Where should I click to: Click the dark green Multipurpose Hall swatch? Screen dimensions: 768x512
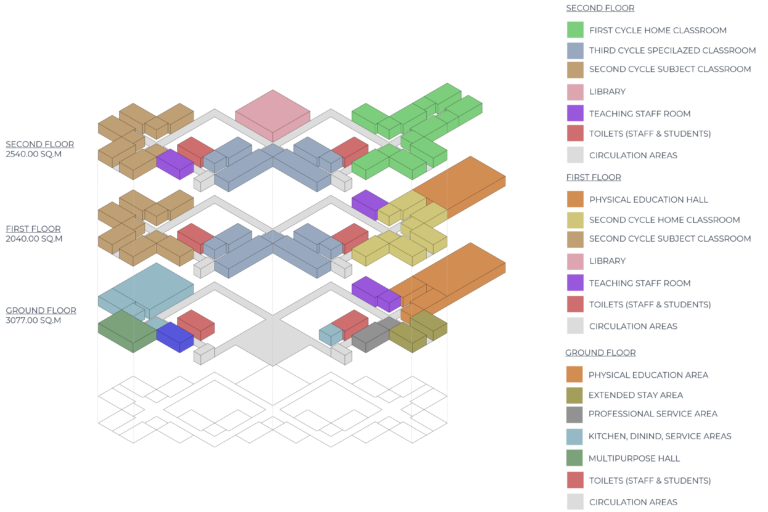click(574, 458)
